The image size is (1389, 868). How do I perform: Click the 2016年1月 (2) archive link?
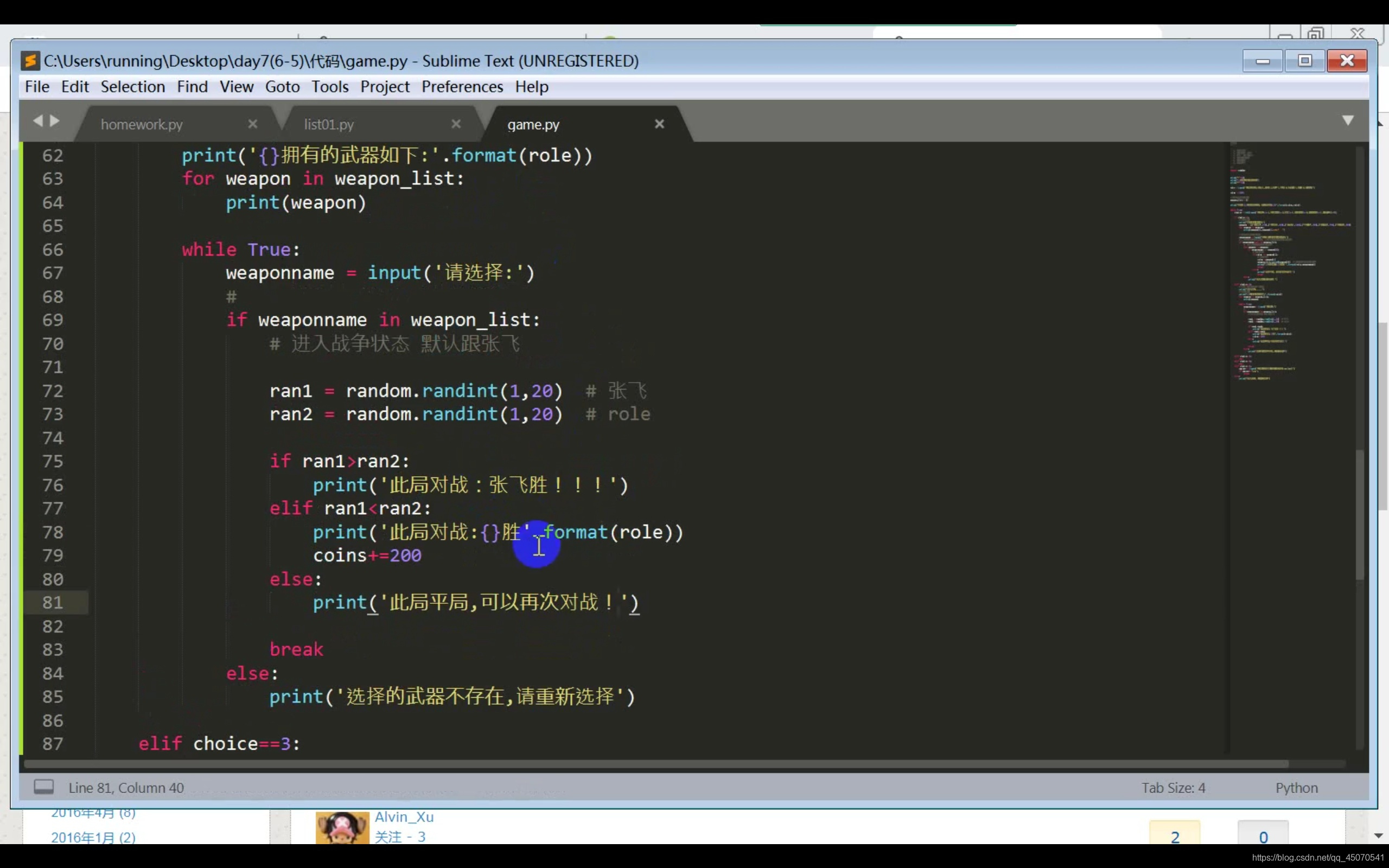pyautogui.click(x=93, y=837)
